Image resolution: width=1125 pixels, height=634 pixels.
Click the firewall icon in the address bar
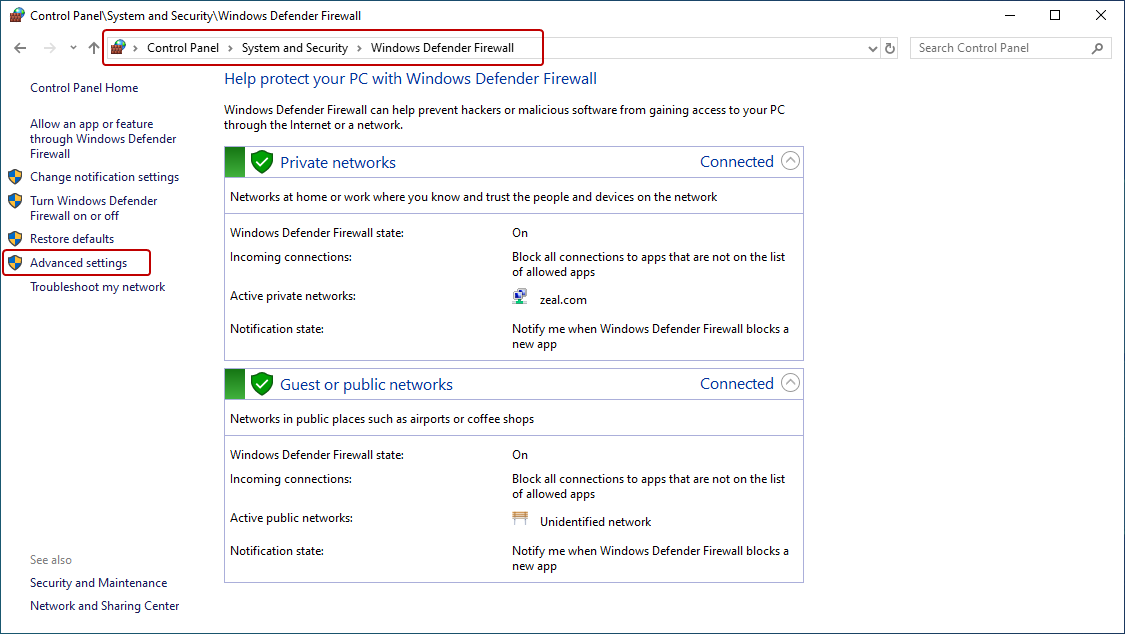pyautogui.click(x=119, y=47)
